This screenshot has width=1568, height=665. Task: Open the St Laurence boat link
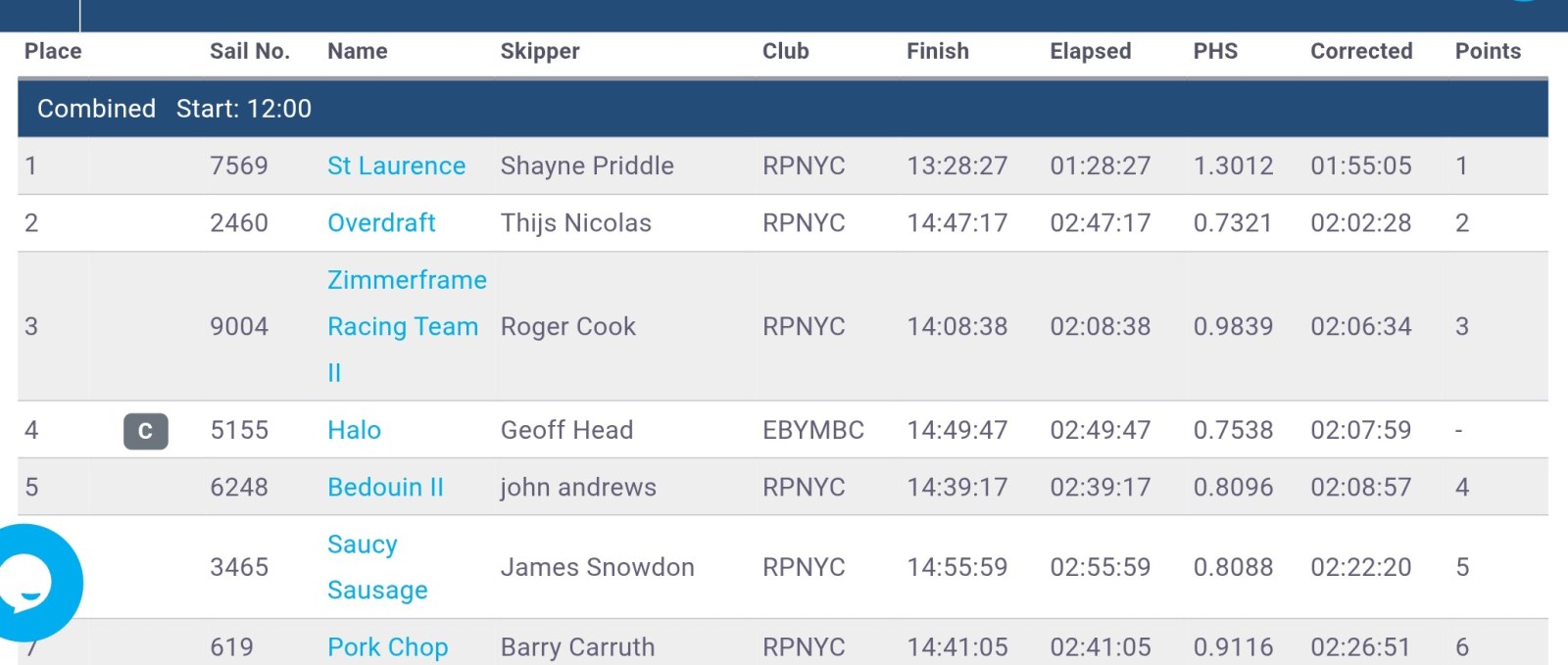(396, 166)
